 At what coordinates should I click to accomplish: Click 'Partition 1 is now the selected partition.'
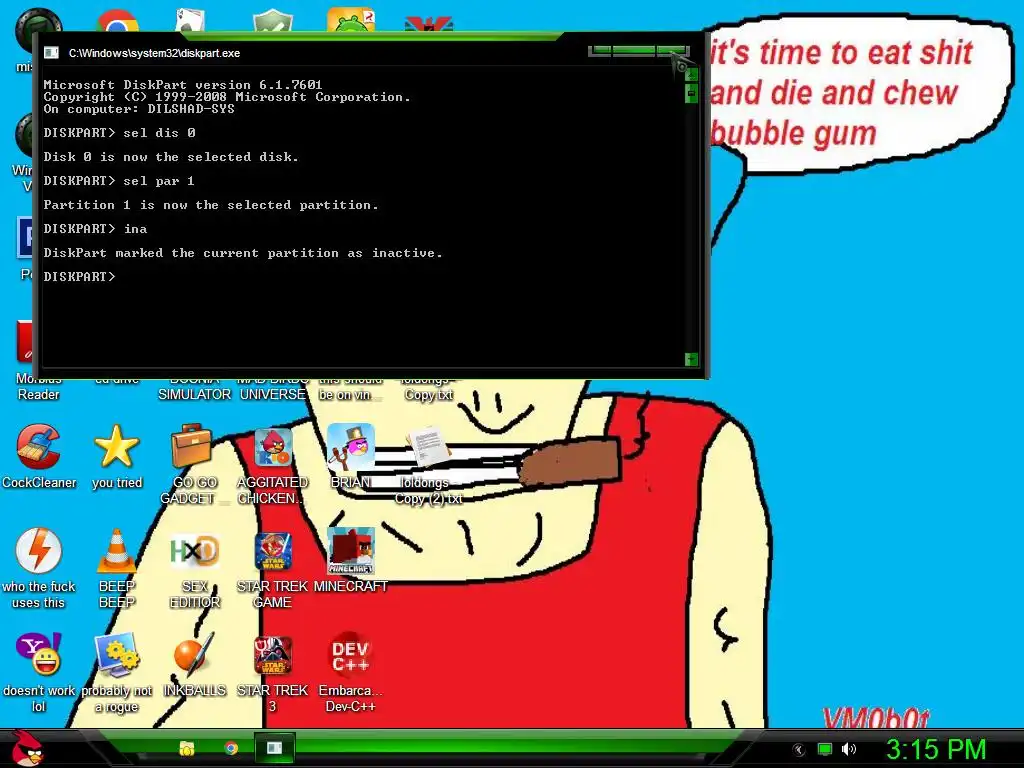click(211, 205)
